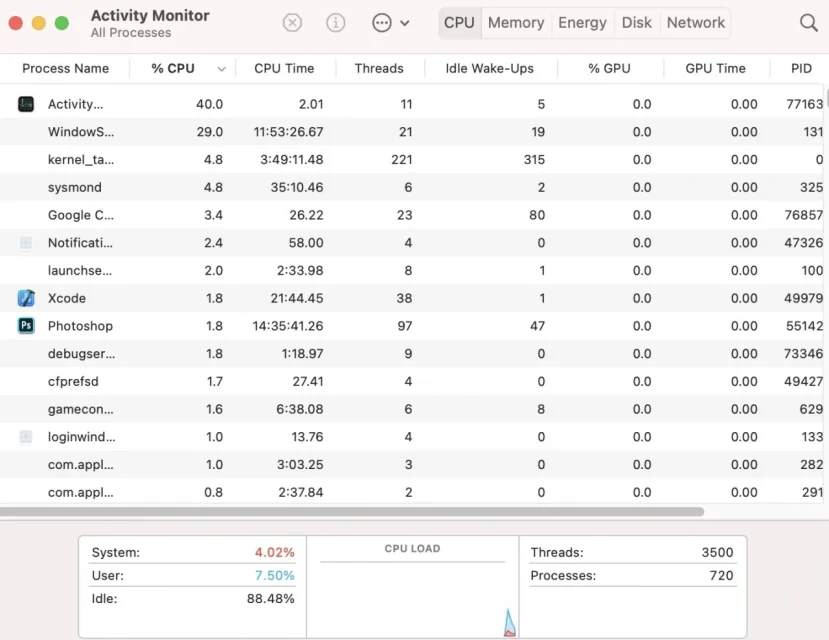This screenshot has width=829, height=640.
Task: Click PID value 76857
Action: [804, 215]
